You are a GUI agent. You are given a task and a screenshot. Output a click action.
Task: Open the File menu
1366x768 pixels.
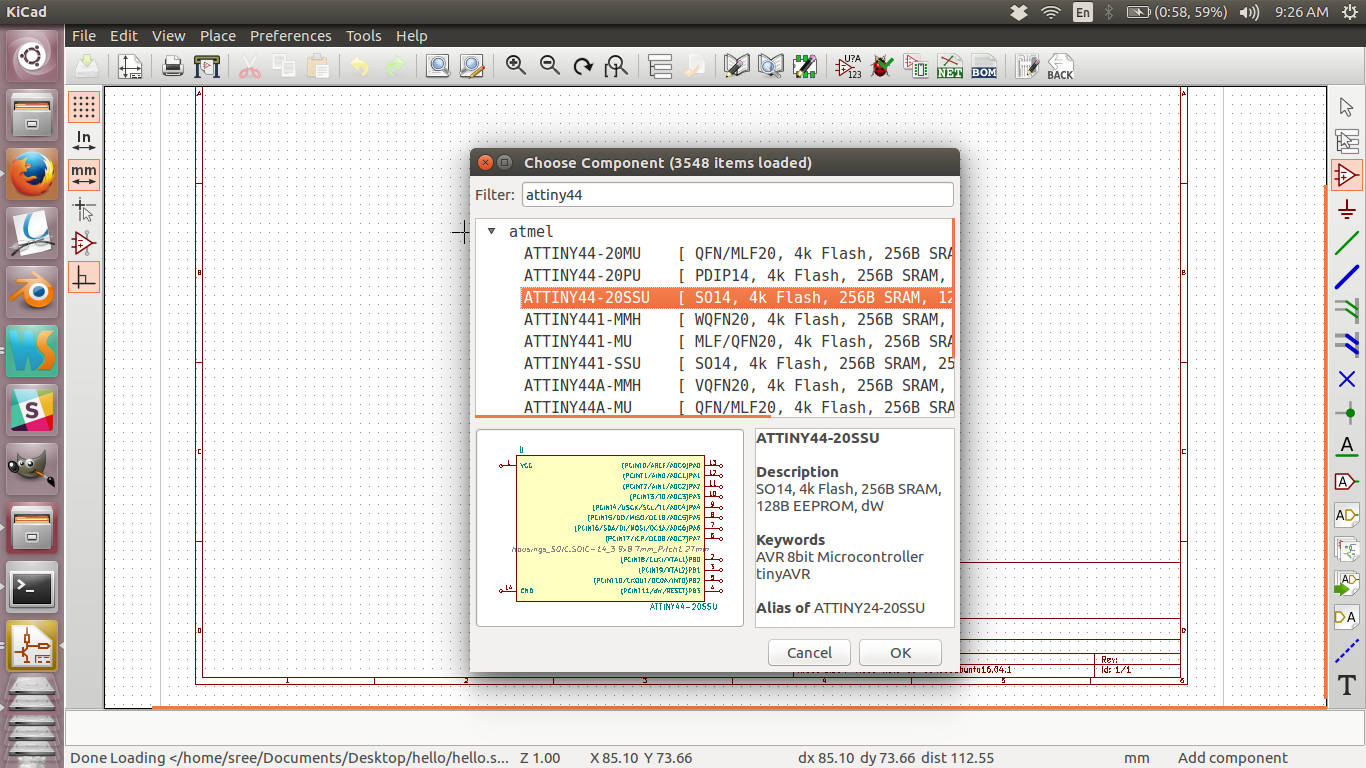pos(84,35)
